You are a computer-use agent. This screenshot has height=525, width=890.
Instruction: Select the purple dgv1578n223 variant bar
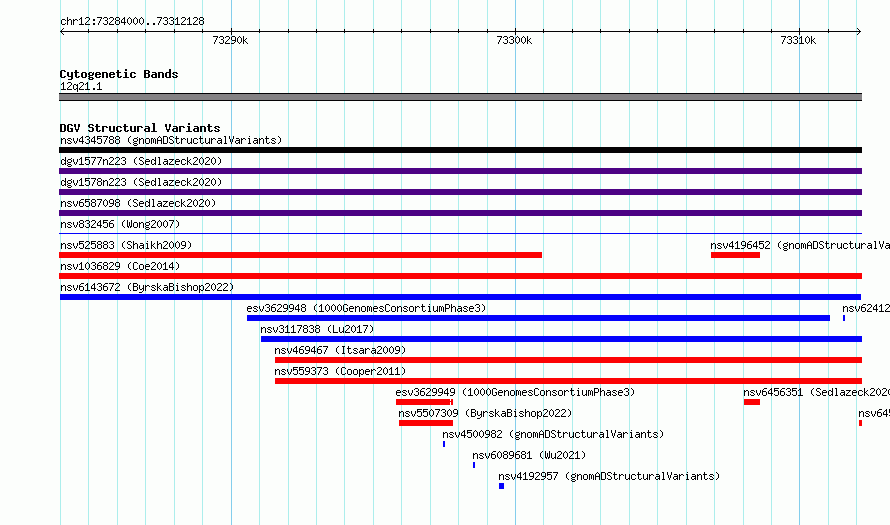(x=460, y=192)
